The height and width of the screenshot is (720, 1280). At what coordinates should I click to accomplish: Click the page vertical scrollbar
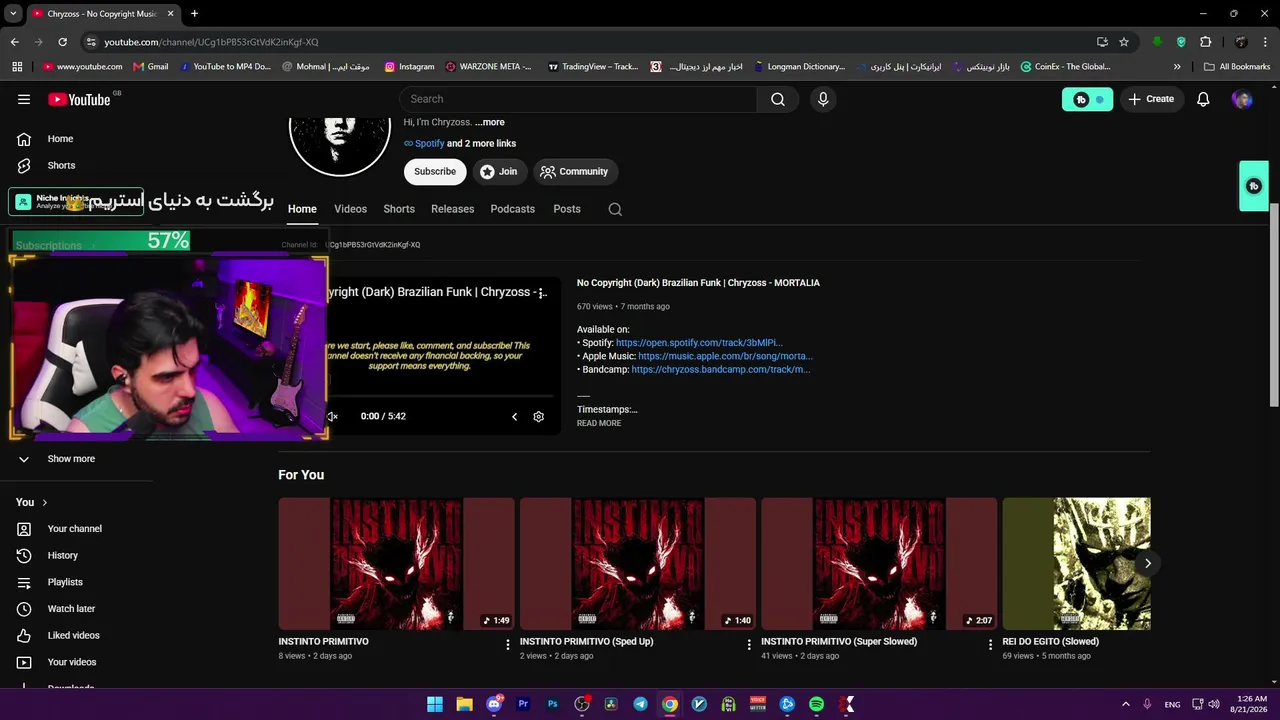tap(1274, 304)
